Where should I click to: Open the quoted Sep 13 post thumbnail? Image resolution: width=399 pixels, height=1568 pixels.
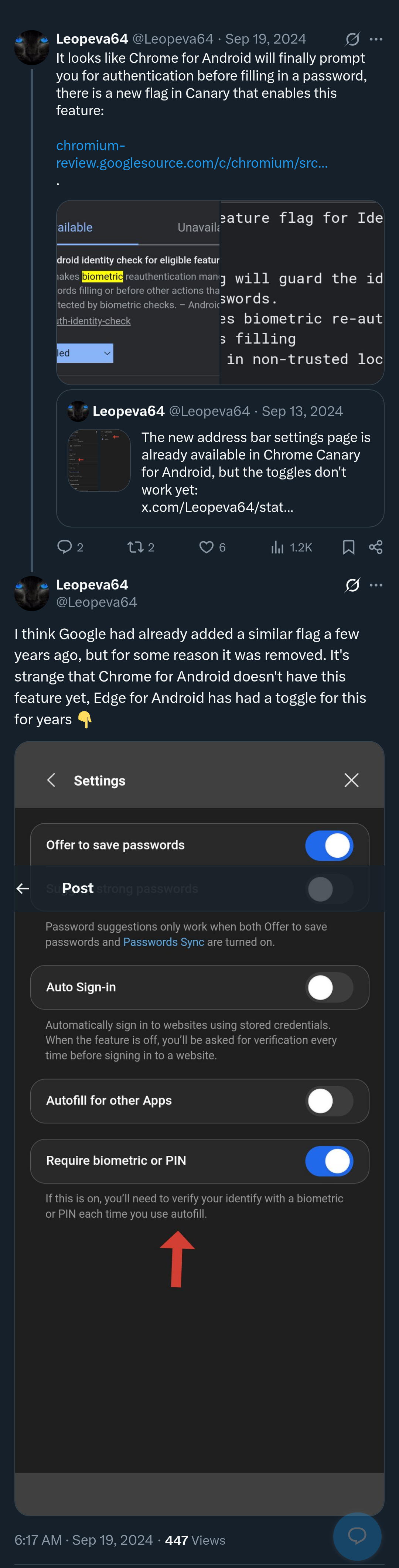[99, 460]
